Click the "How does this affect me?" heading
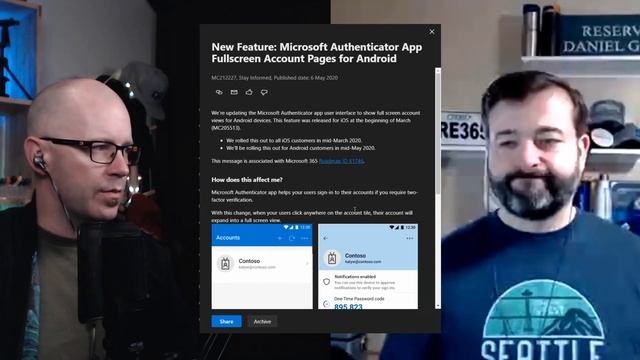This screenshot has width=640, height=360. (x=247, y=180)
